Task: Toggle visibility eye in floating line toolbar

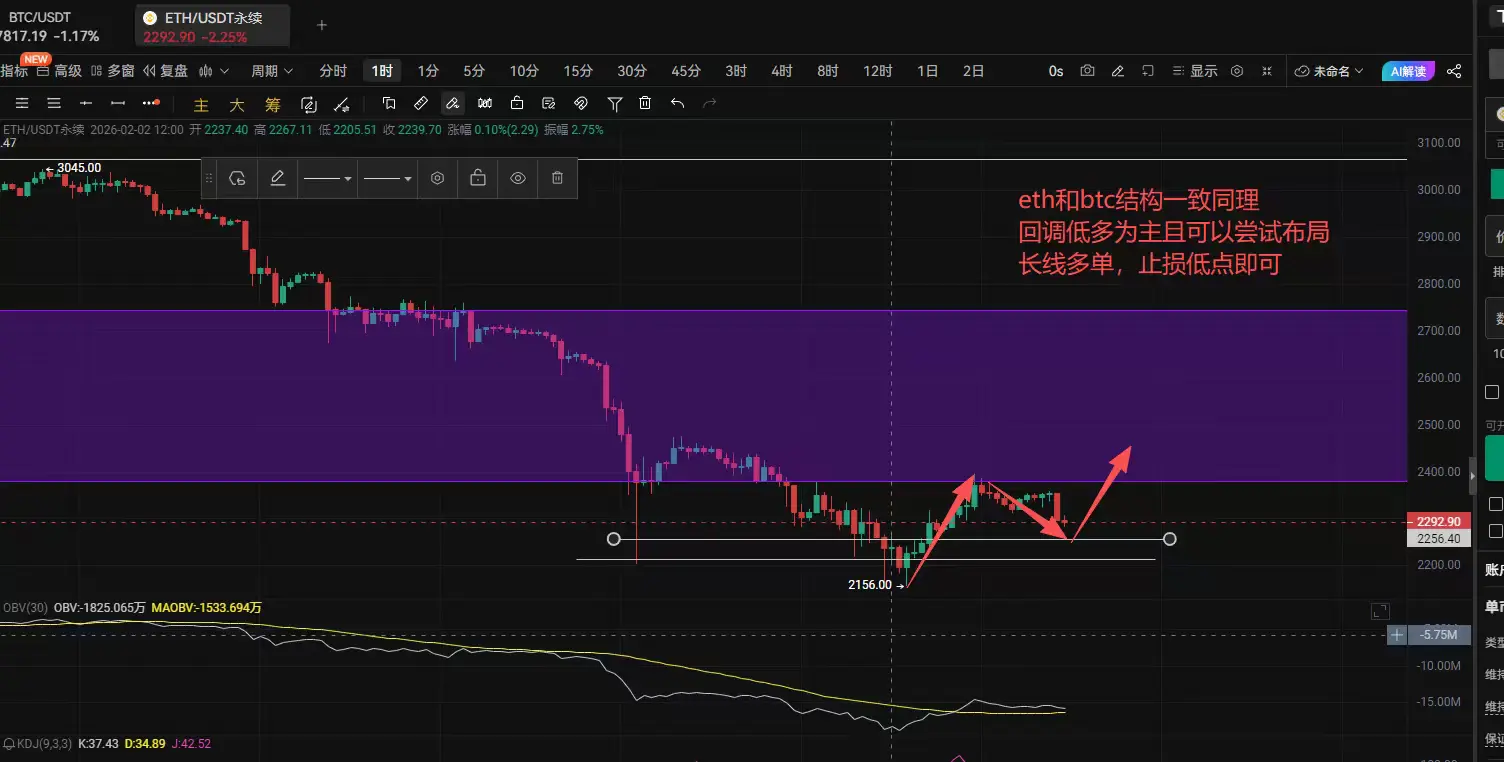Action: click(x=518, y=178)
